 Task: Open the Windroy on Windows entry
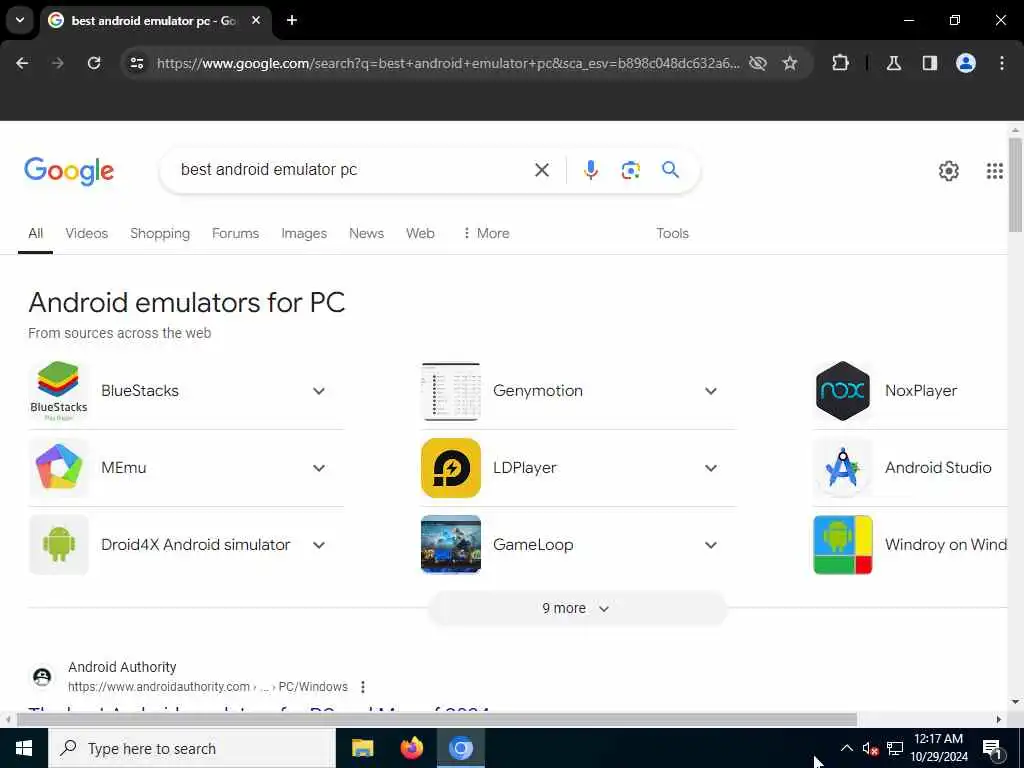coord(946,545)
